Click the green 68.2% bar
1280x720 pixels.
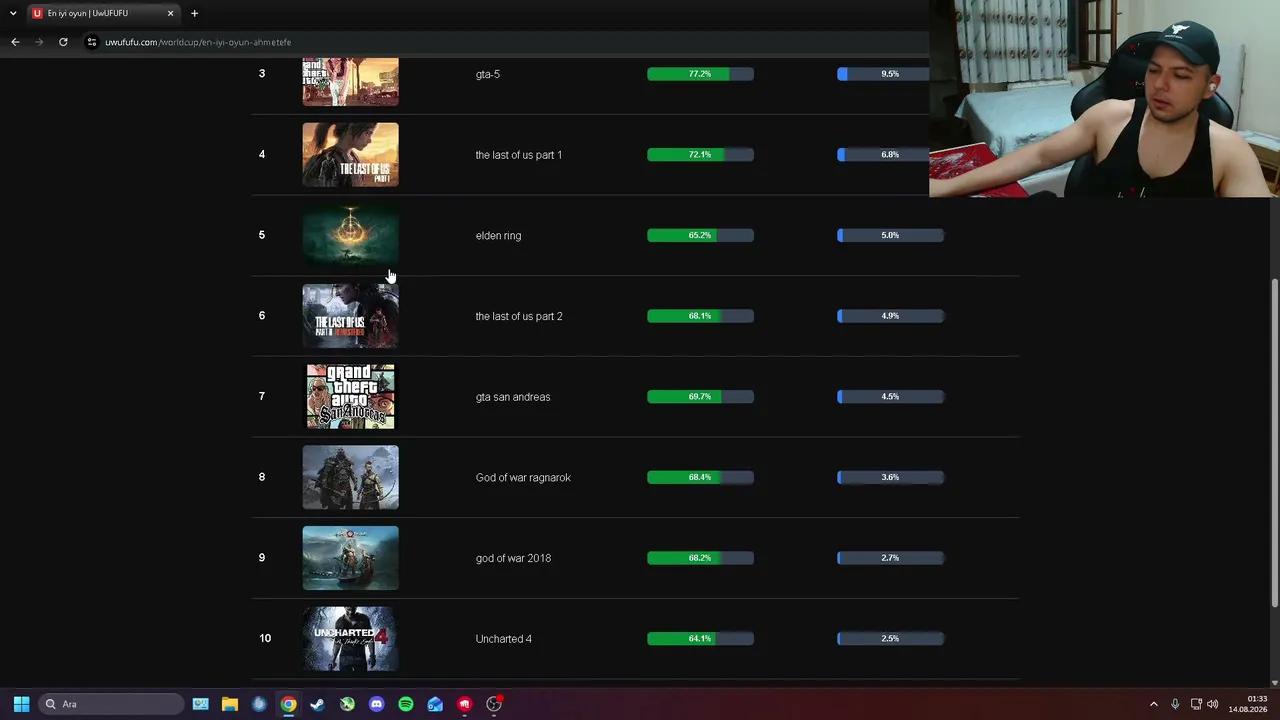pos(700,558)
